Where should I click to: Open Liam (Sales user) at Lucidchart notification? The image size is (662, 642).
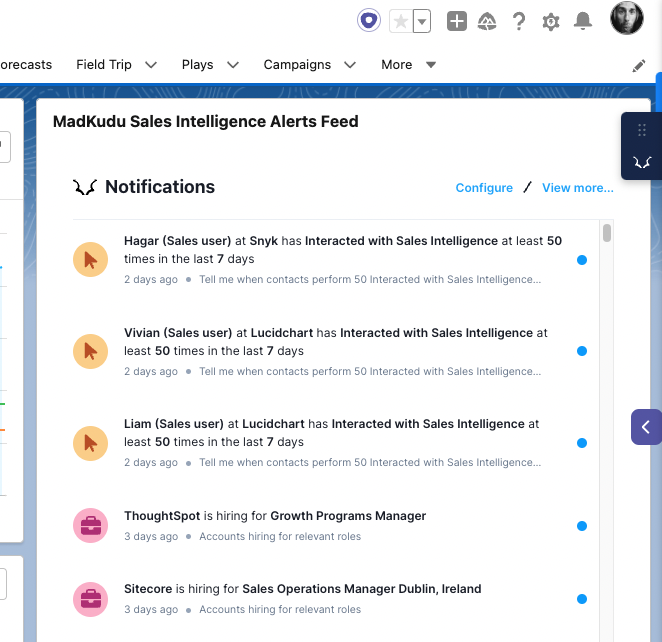tap(331, 433)
